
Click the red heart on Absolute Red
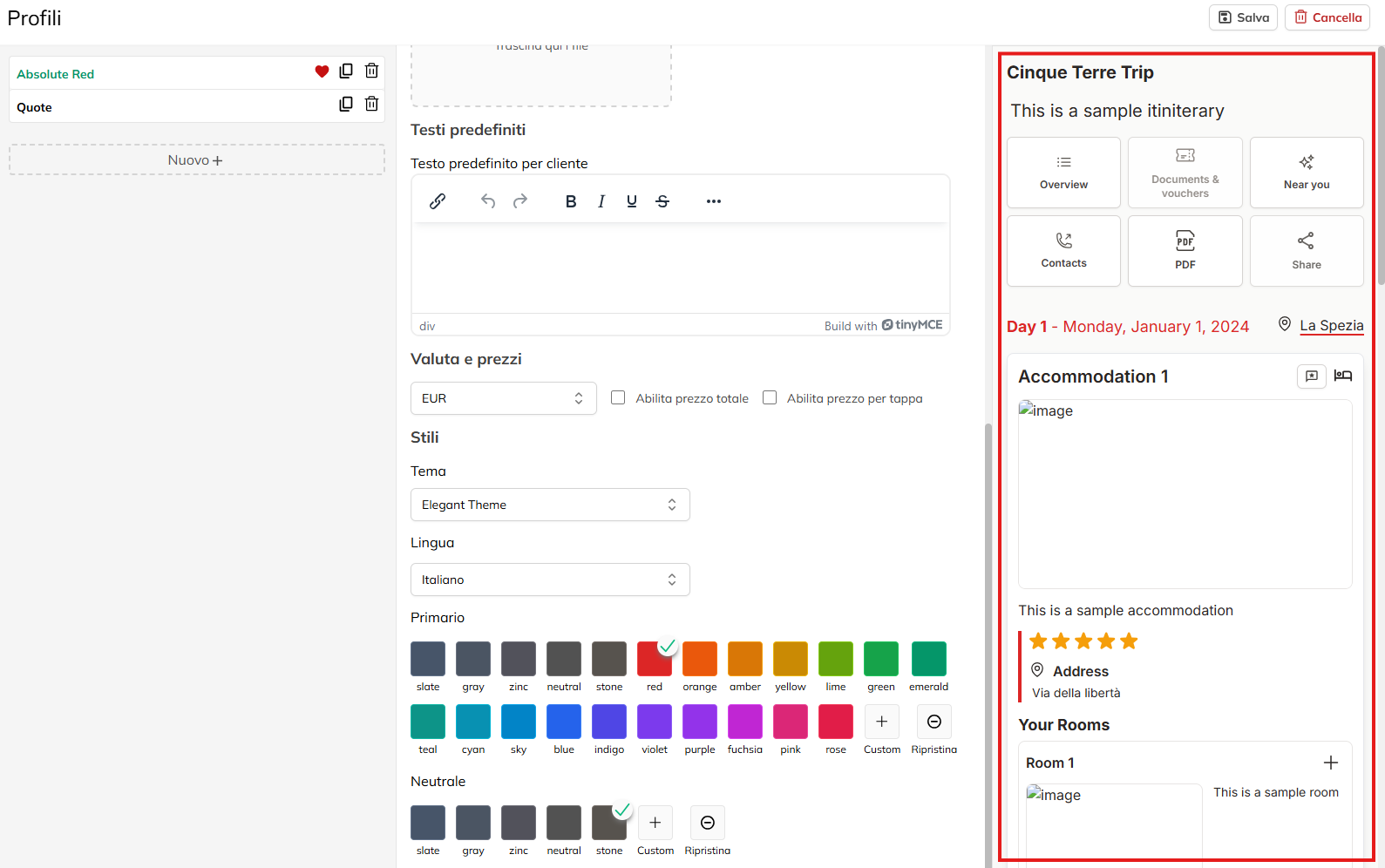pos(322,71)
